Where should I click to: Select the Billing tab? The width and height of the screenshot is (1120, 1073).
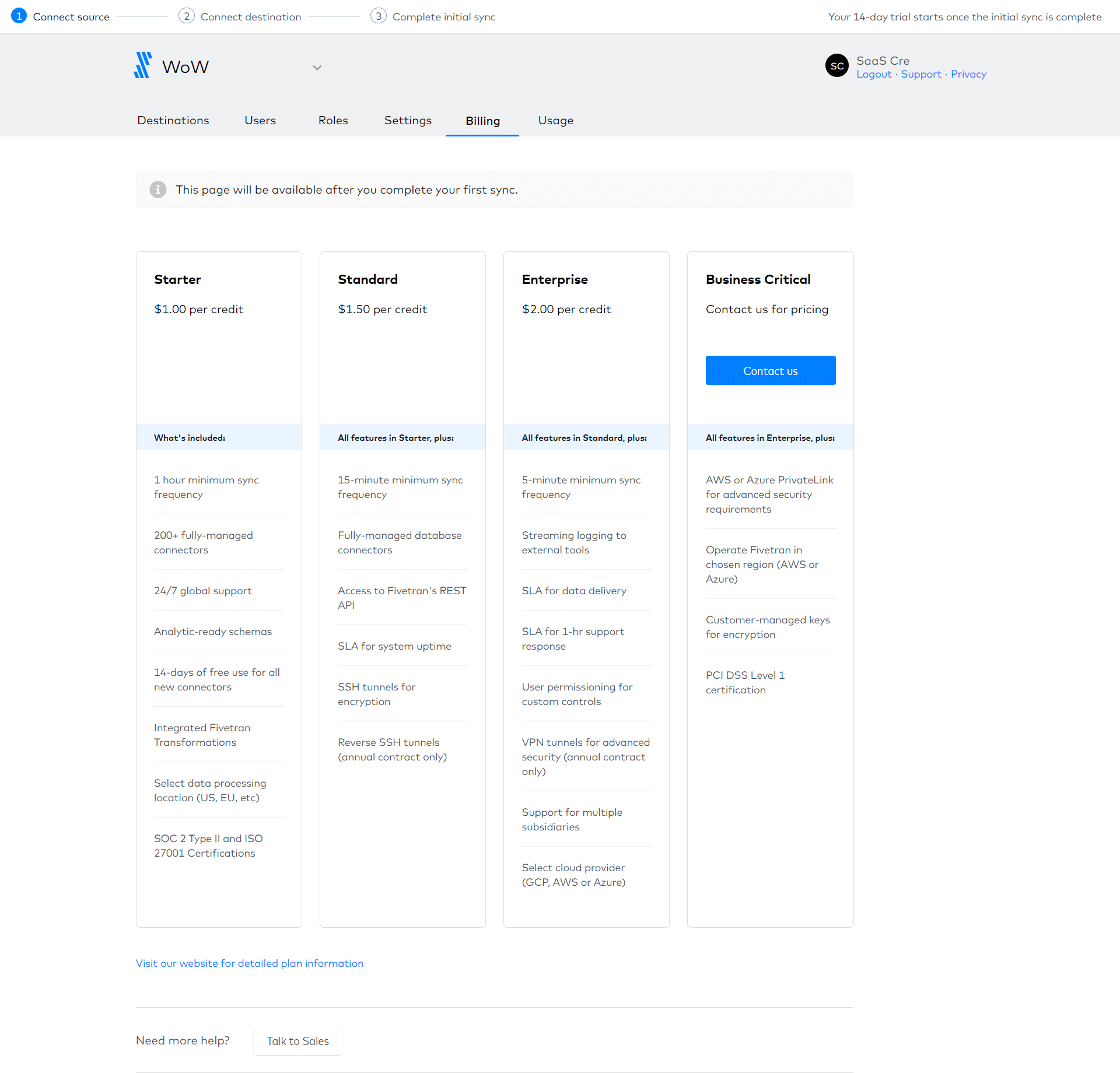[482, 121]
